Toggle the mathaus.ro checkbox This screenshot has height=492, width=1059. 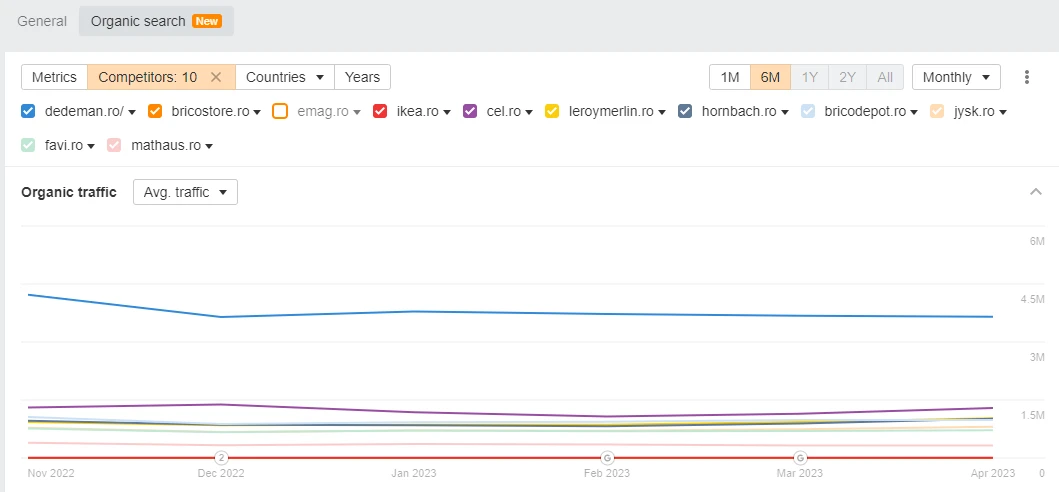coord(114,145)
